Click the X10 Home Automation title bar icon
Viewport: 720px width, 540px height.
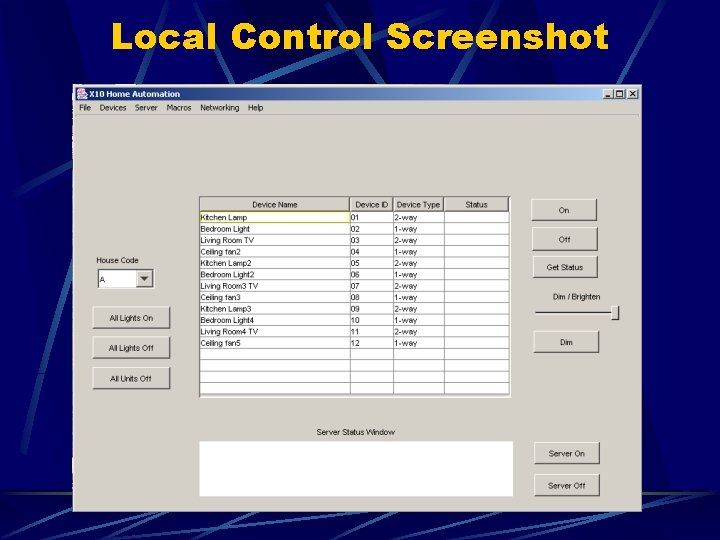[82, 94]
